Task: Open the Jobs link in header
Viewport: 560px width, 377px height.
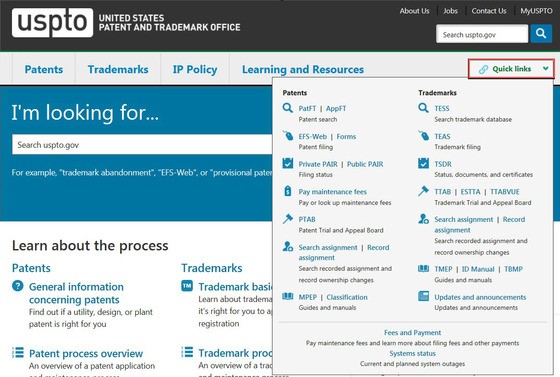Action: pos(450,11)
